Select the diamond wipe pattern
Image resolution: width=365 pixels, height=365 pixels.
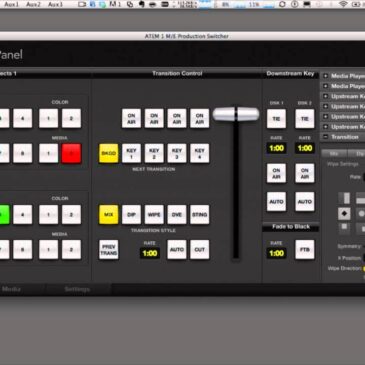344,214
